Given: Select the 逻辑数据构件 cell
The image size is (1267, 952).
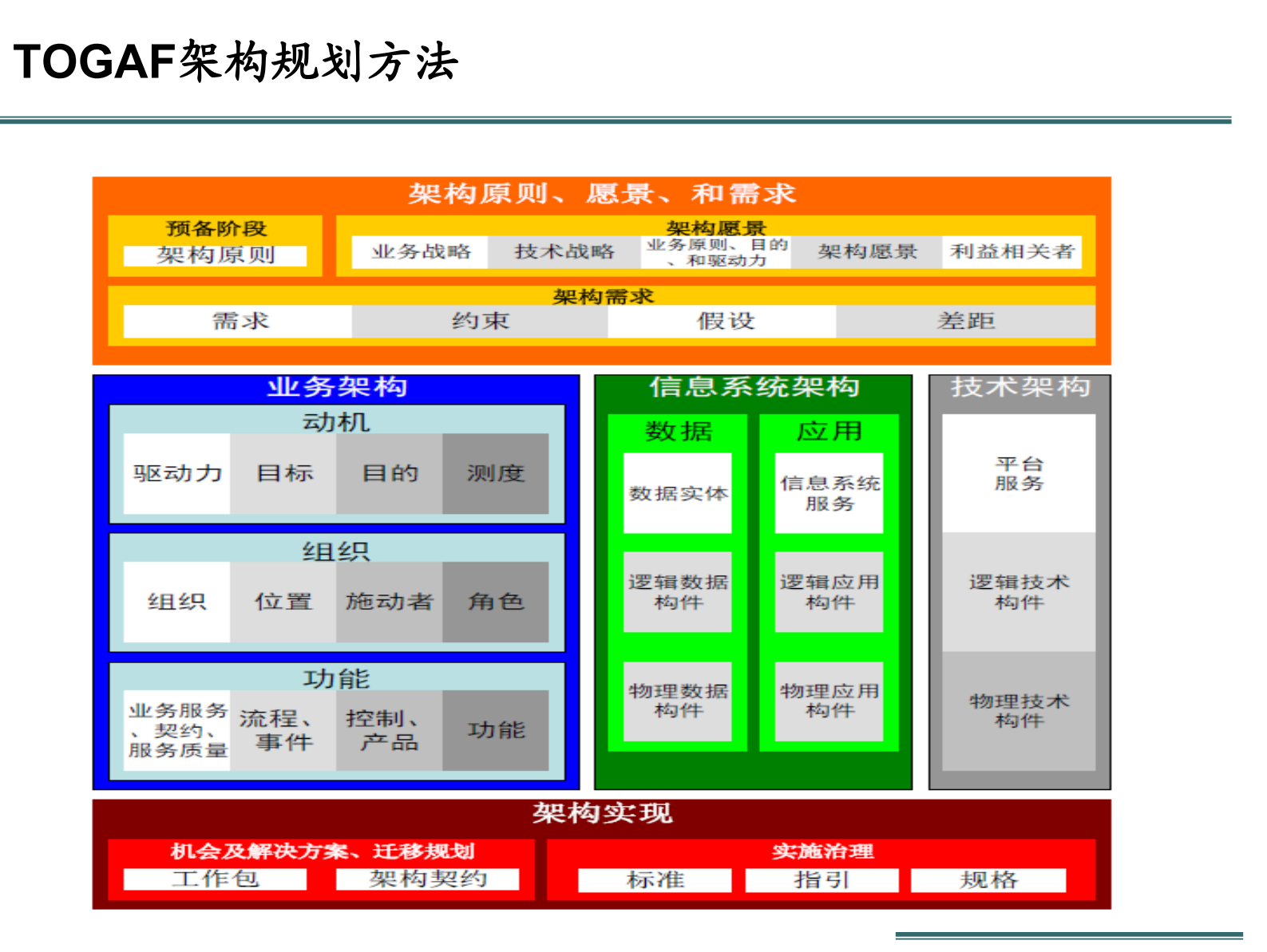Looking at the screenshot, I should 678,592.
